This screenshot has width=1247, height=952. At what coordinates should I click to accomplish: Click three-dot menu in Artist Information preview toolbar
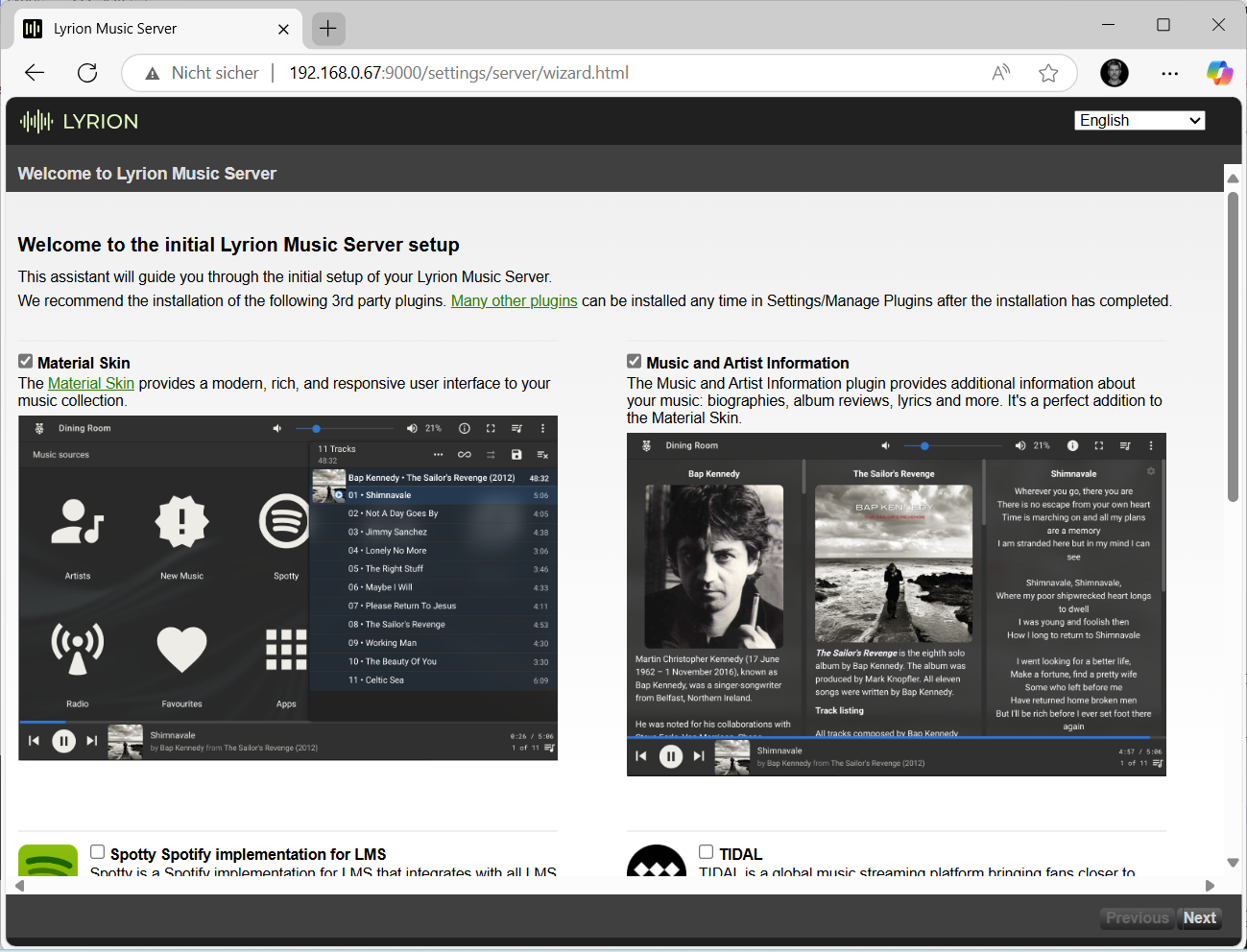1151,445
